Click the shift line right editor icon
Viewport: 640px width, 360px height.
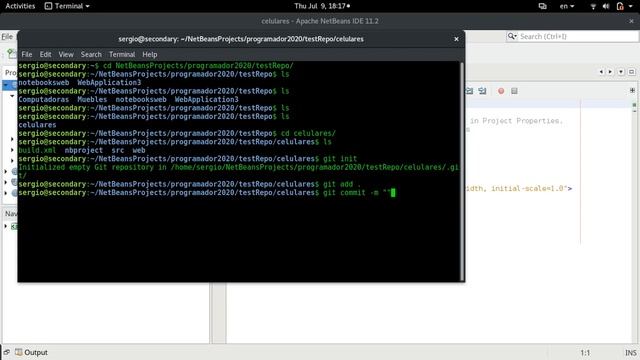[482, 91]
